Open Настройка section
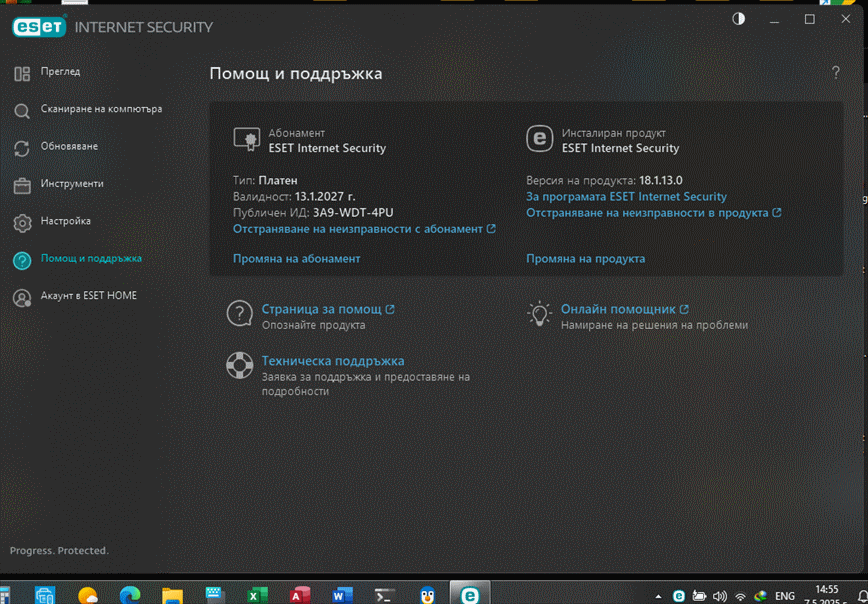This screenshot has height=604, width=868. tap(66, 221)
